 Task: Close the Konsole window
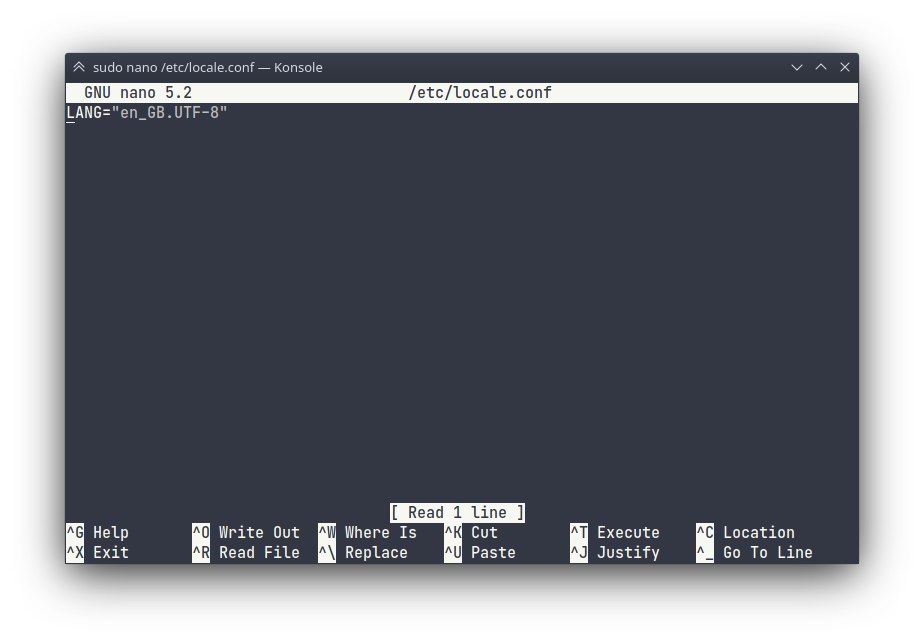(845, 67)
